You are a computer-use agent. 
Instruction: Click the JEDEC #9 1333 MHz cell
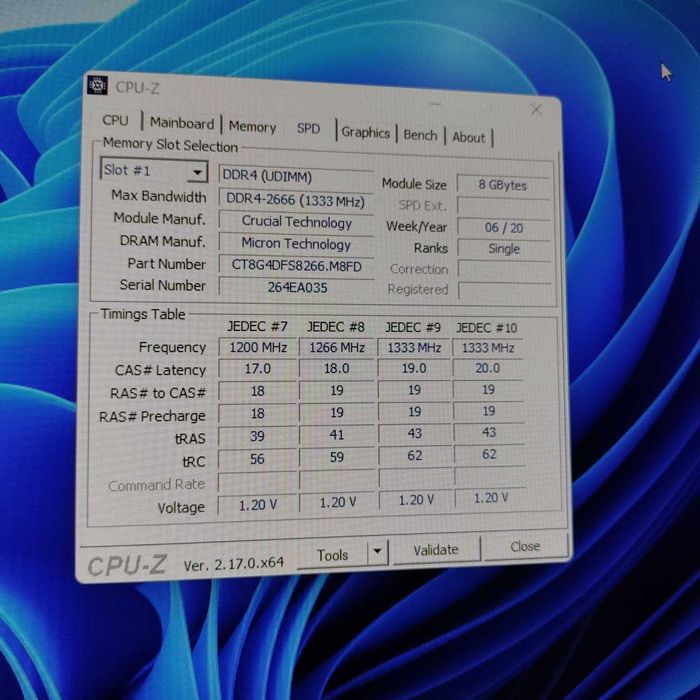(414, 347)
